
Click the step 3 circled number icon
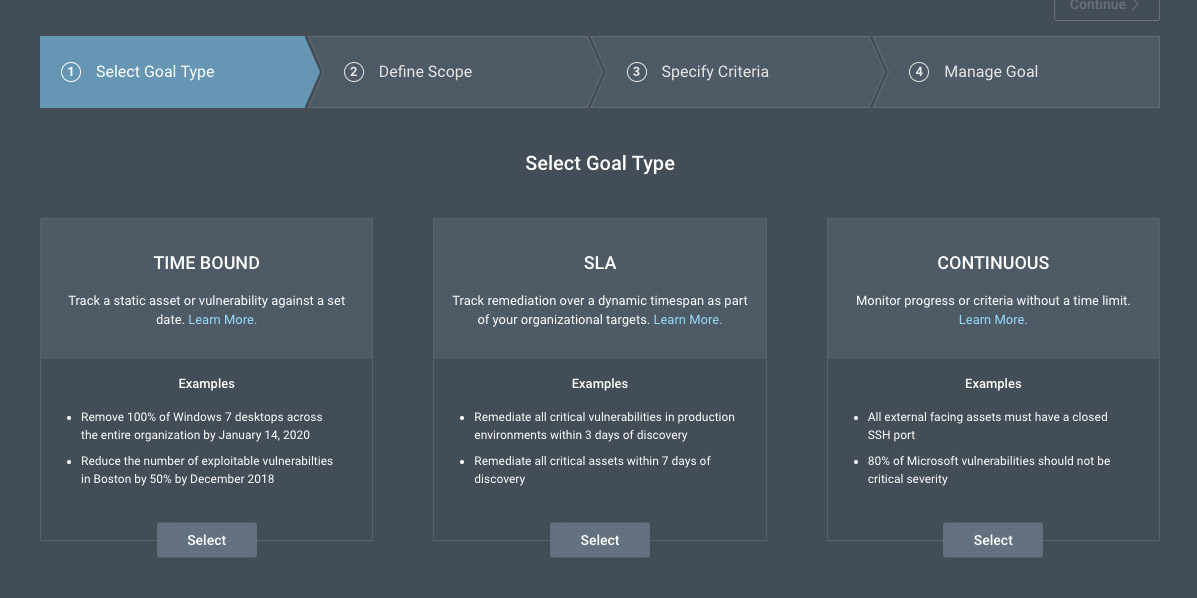click(636, 72)
